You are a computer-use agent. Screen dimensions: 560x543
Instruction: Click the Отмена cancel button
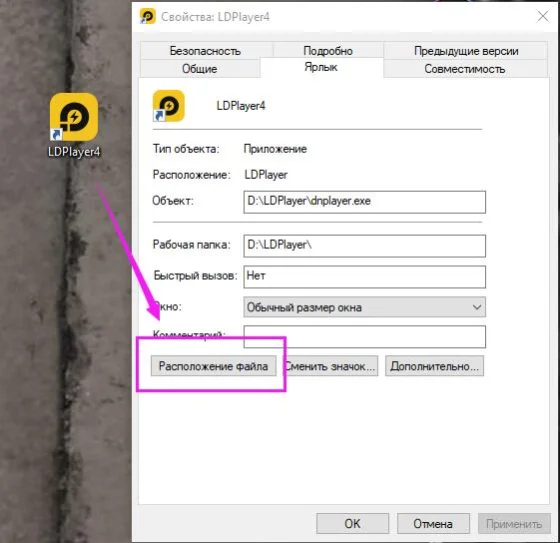pyautogui.click(x=433, y=524)
